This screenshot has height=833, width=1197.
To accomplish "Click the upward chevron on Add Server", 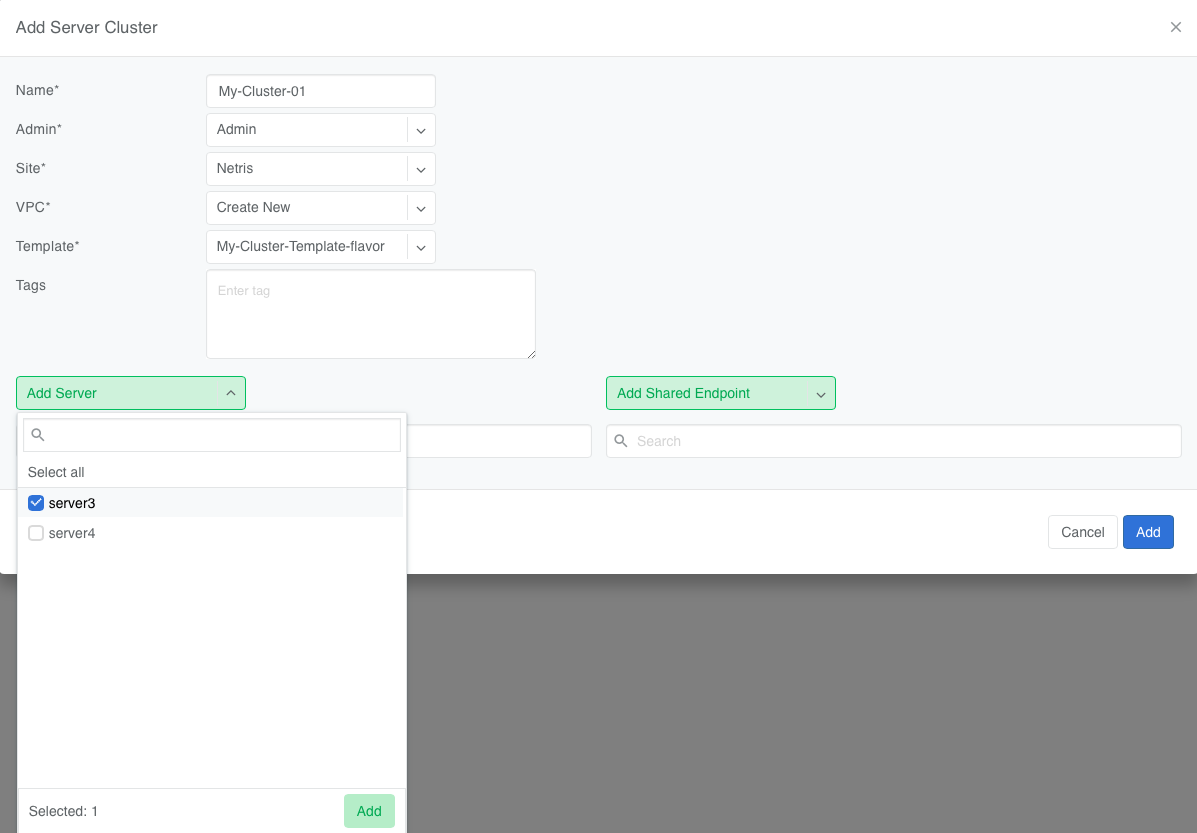I will [231, 393].
